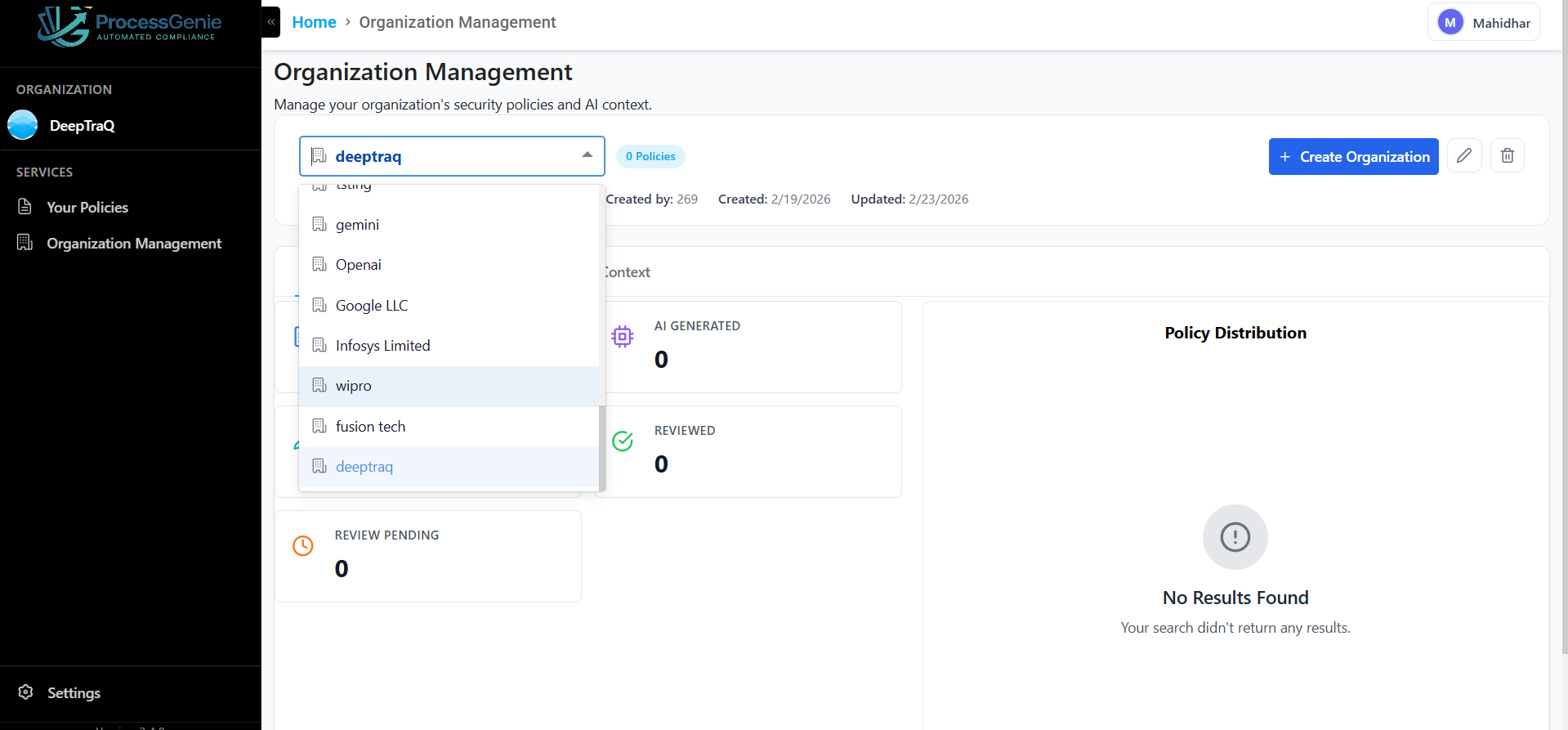Click the dropdown list scrollbar
Image resolution: width=1568 pixels, height=730 pixels.
[602, 447]
